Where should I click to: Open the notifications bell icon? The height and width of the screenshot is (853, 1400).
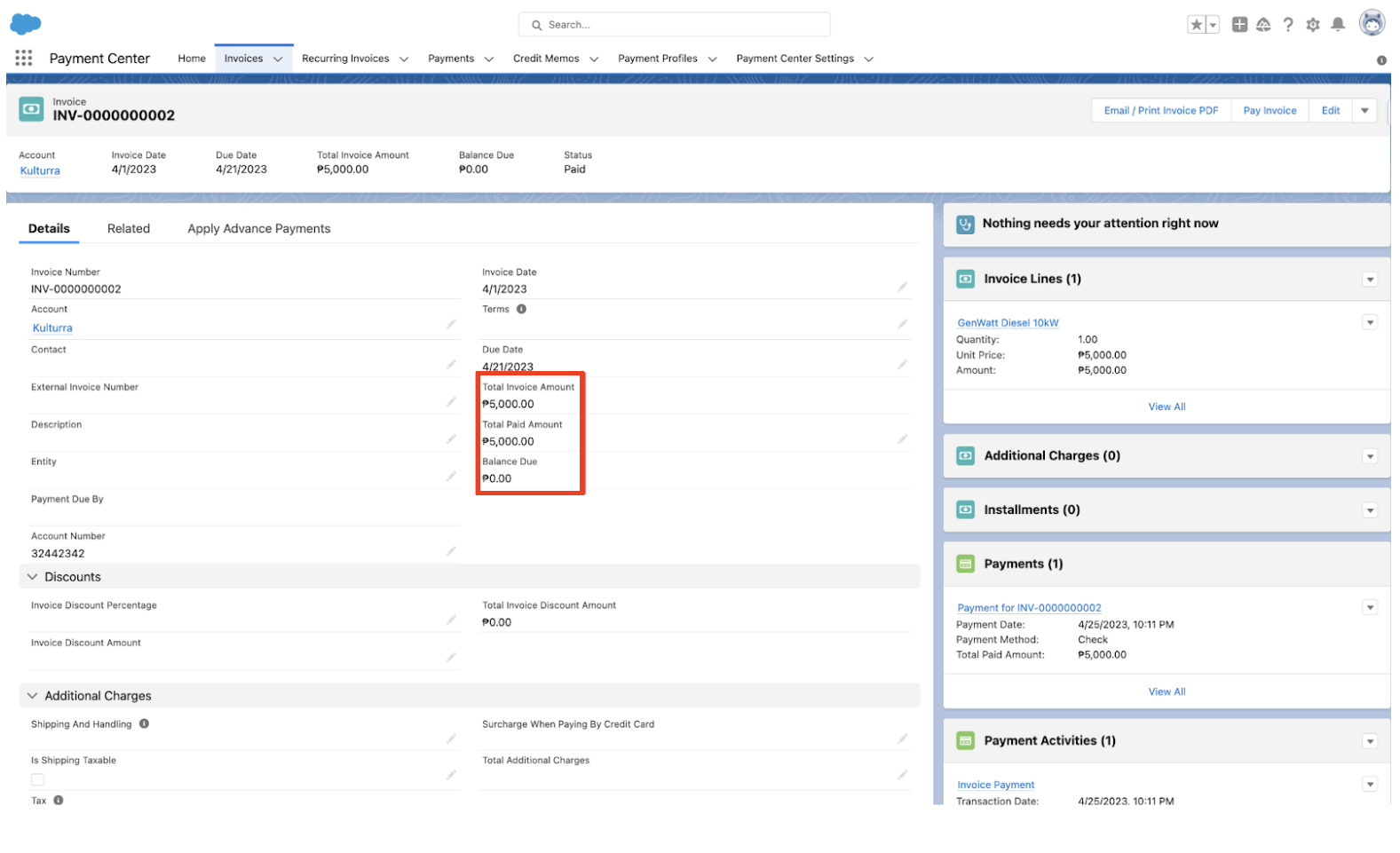click(x=1337, y=25)
